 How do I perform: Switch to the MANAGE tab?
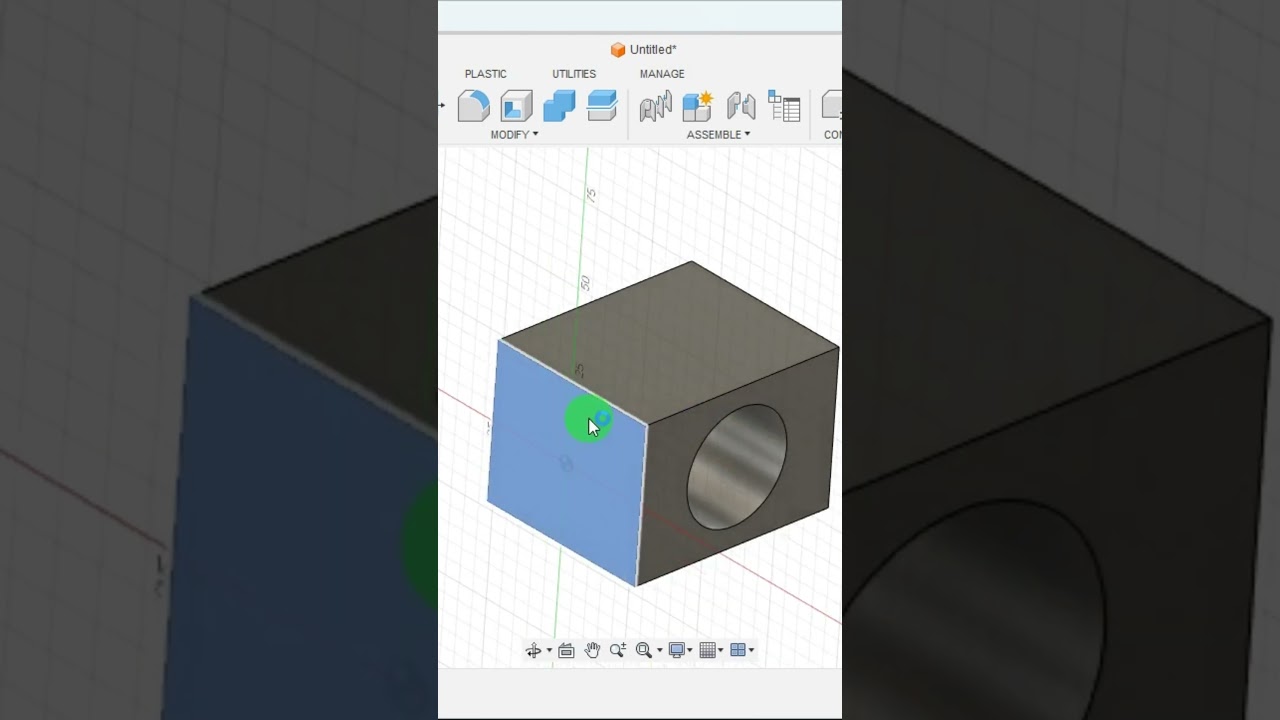(x=662, y=74)
